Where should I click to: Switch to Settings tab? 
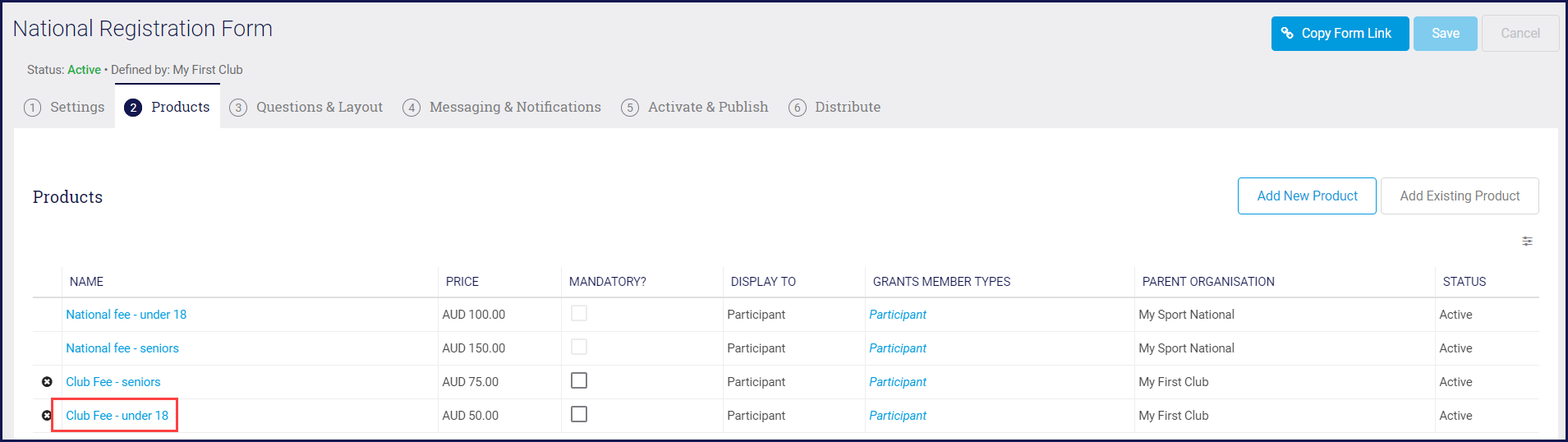pyautogui.click(x=77, y=108)
